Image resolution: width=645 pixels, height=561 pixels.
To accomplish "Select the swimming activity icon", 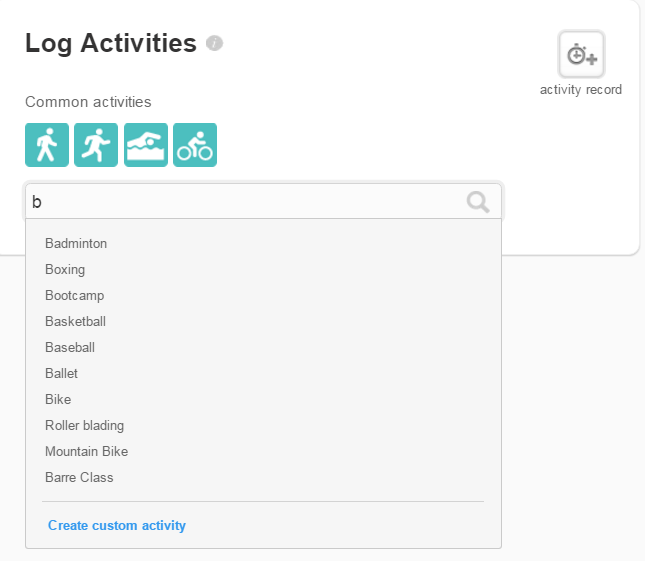I will click(146, 145).
